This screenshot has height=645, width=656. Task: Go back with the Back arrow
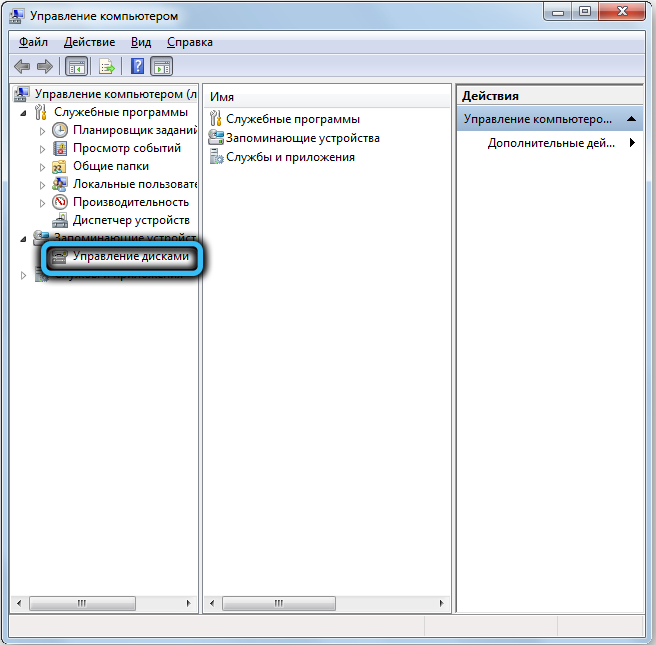tap(21, 67)
